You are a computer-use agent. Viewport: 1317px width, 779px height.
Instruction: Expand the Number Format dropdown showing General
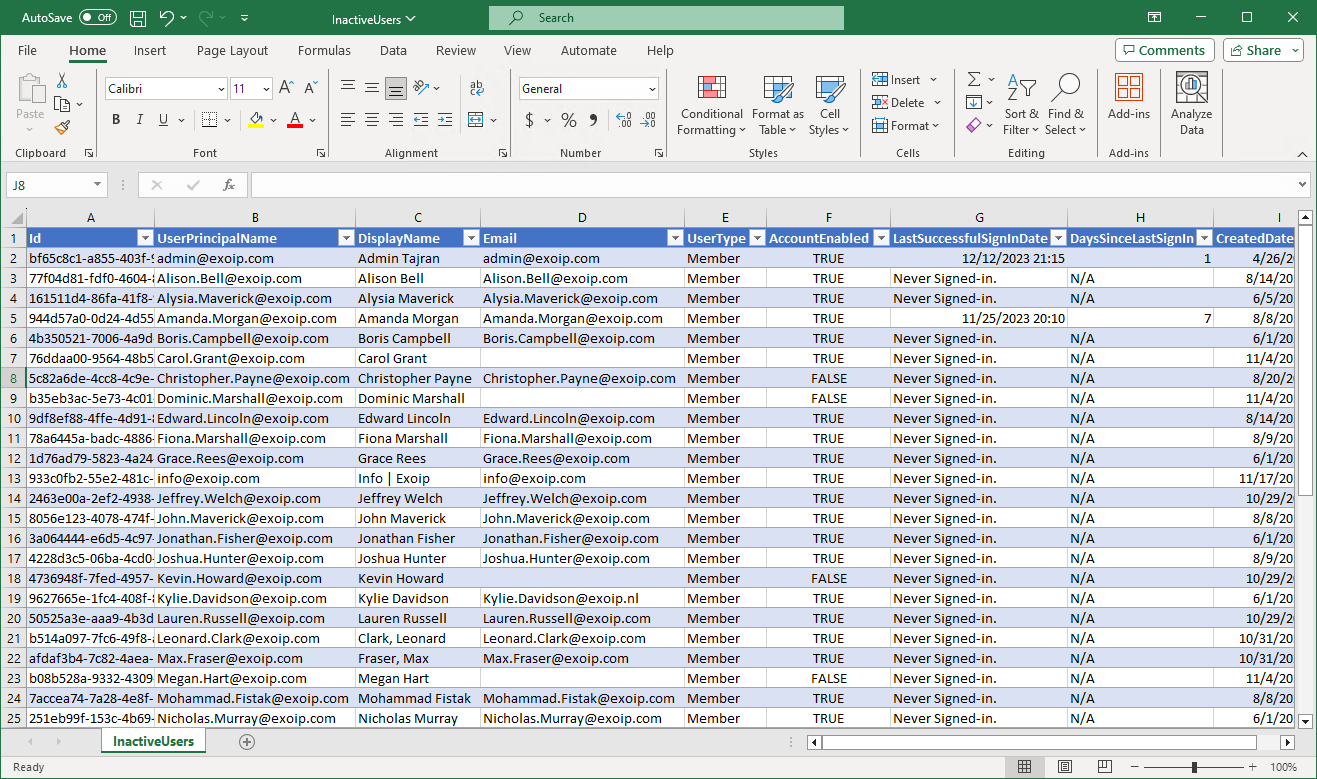coord(652,89)
